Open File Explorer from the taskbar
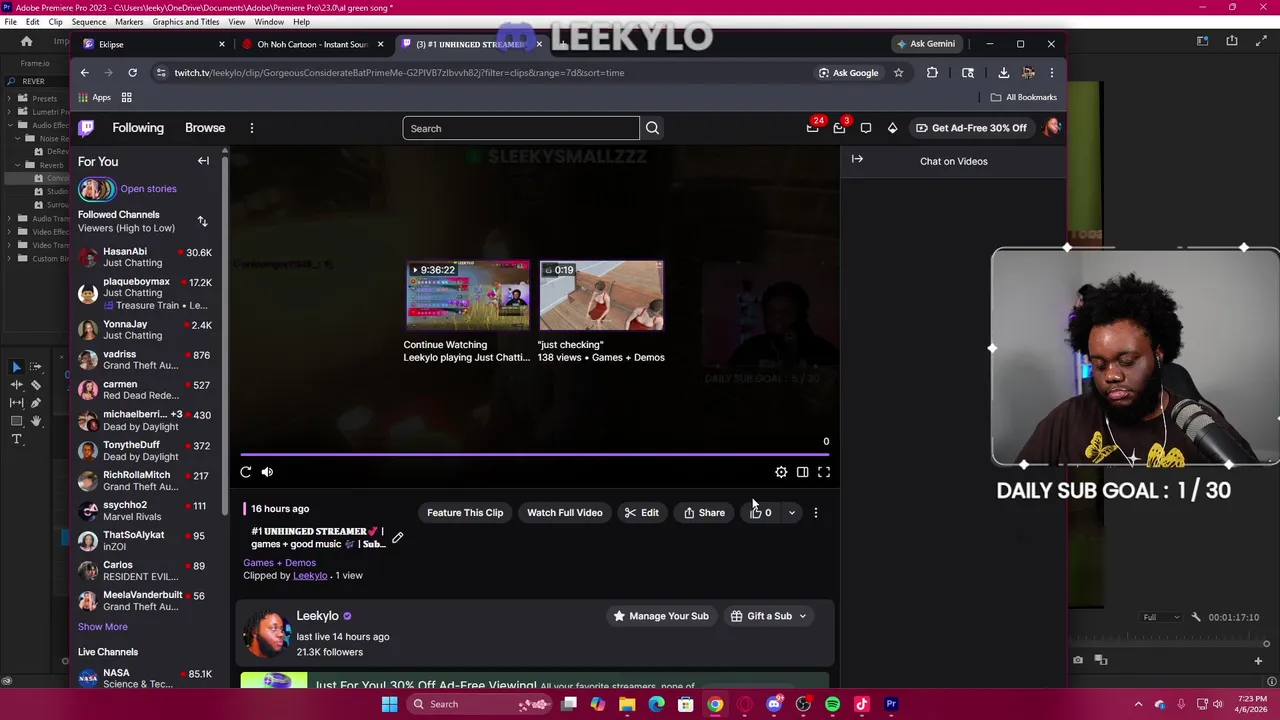This screenshot has width=1280, height=720. coord(627,704)
